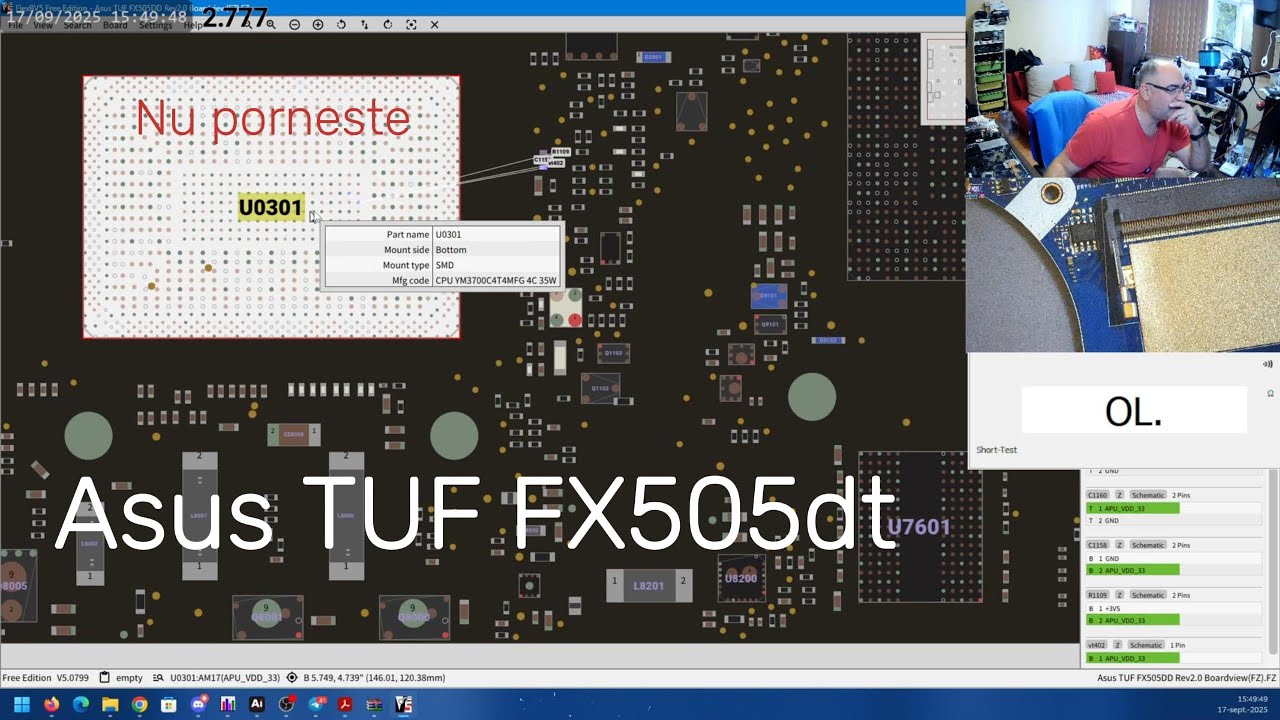Viewport: 1280px width, 720px height.
Task: Open WinRAR from the taskbar
Action: 374,704
